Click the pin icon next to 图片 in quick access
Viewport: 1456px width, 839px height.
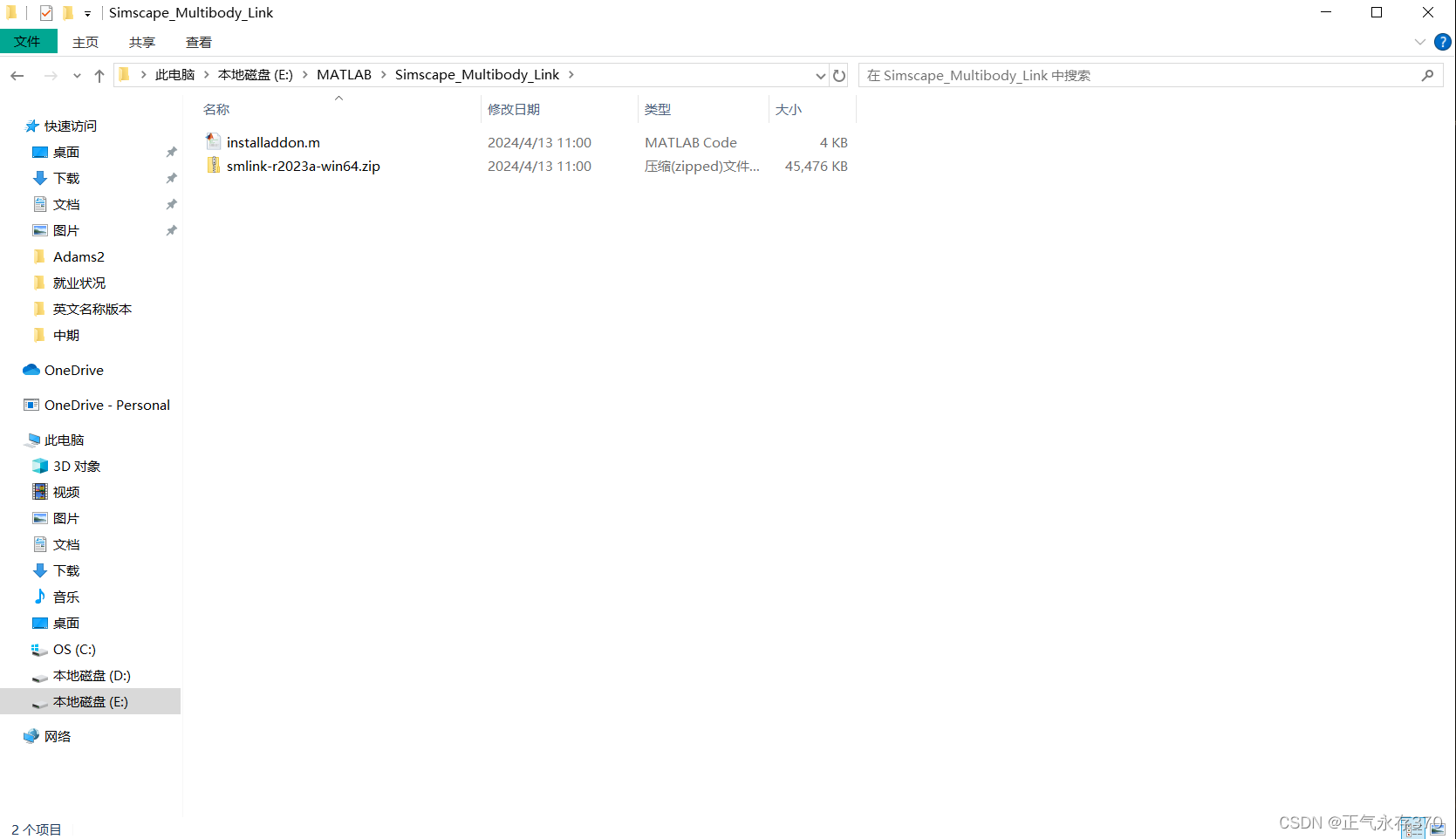coord(171,229)
